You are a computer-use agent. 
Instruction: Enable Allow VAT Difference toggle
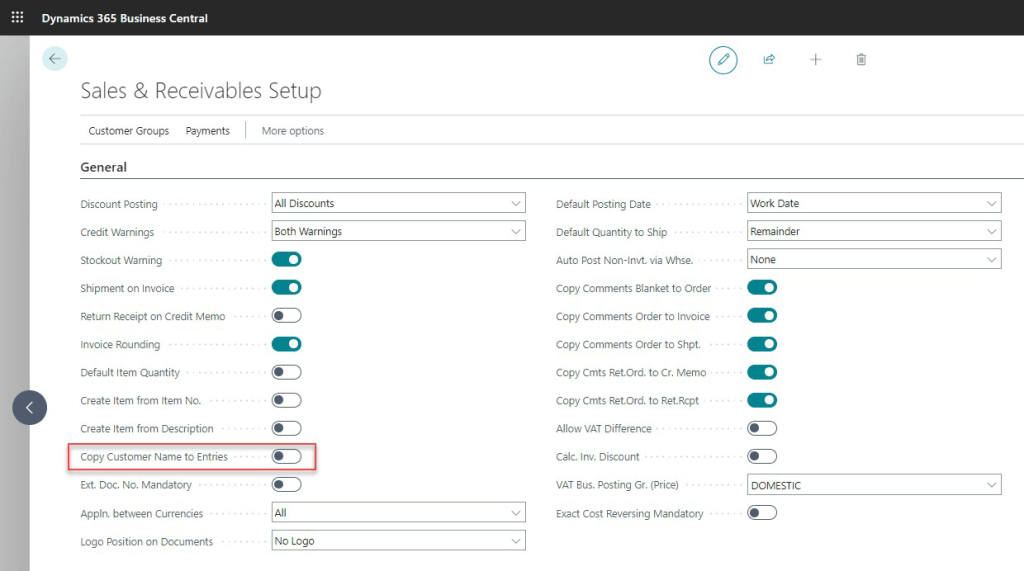[x=762, y=429]
